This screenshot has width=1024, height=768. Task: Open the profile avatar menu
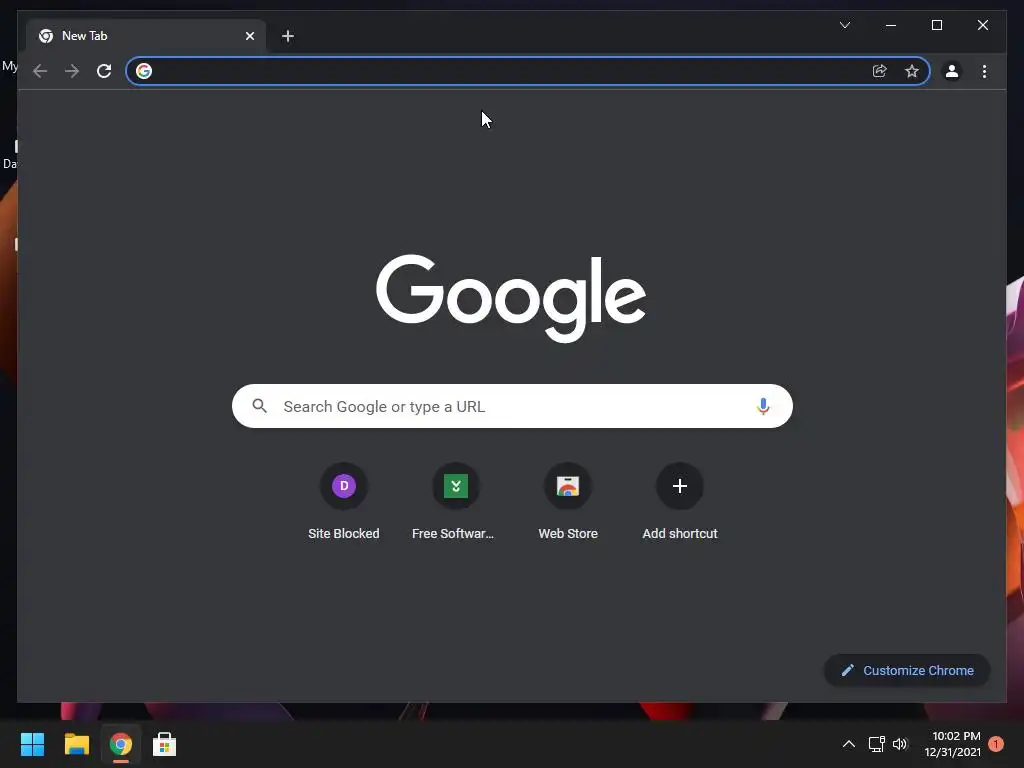click(x=952, y=71)
